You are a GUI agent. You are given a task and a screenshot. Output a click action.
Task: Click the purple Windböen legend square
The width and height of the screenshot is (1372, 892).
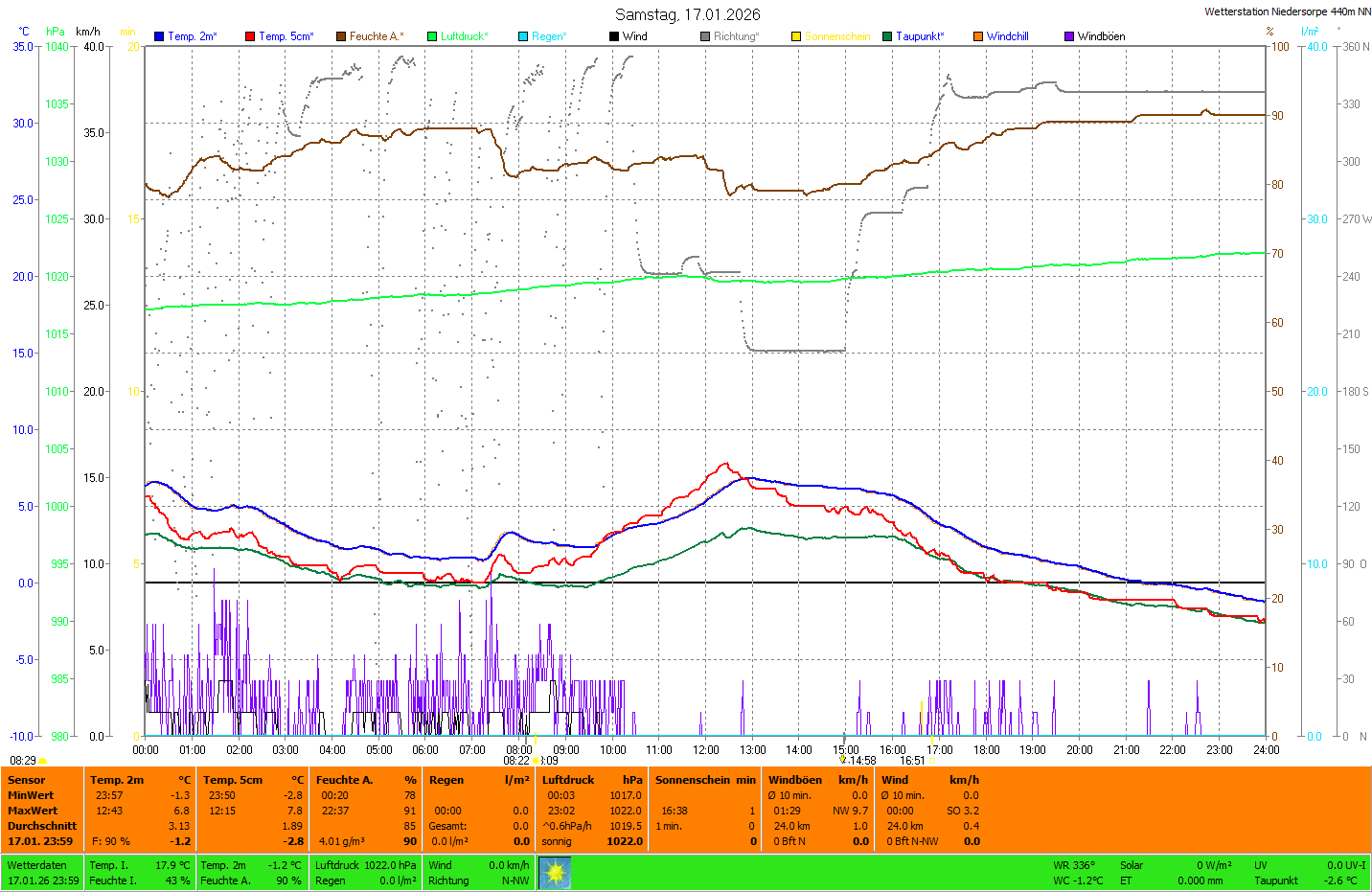[1069, 36]
